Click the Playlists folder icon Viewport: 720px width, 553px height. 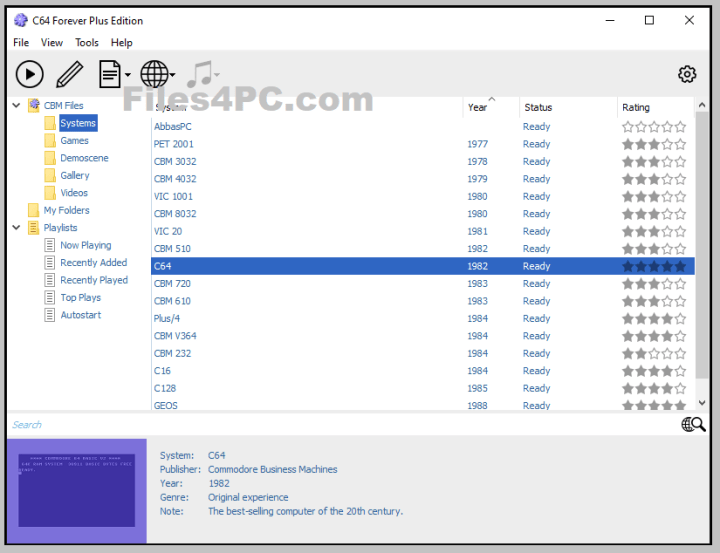[x=33, y=228]
